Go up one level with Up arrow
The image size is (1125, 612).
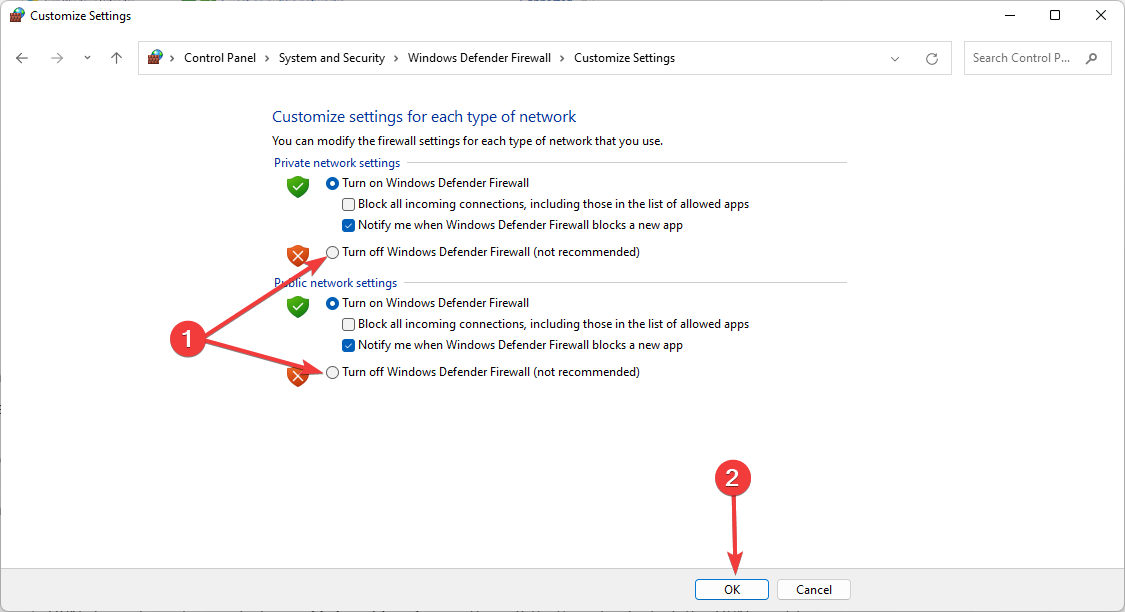tap(116, 58)
